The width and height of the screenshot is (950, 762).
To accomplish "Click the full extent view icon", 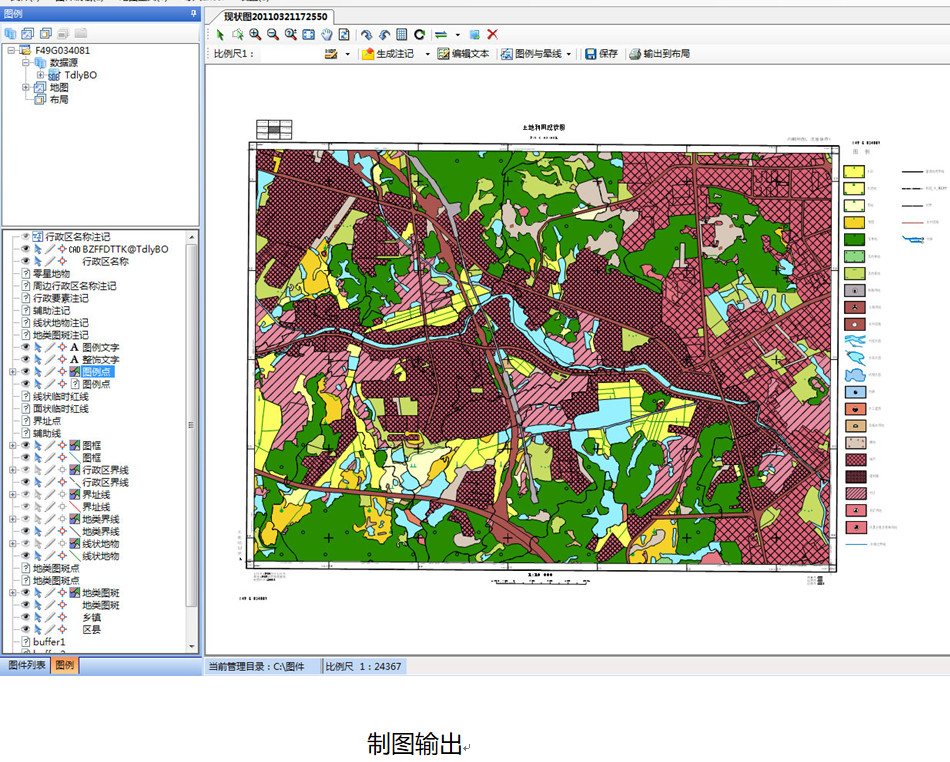I will tap(308, 34).
